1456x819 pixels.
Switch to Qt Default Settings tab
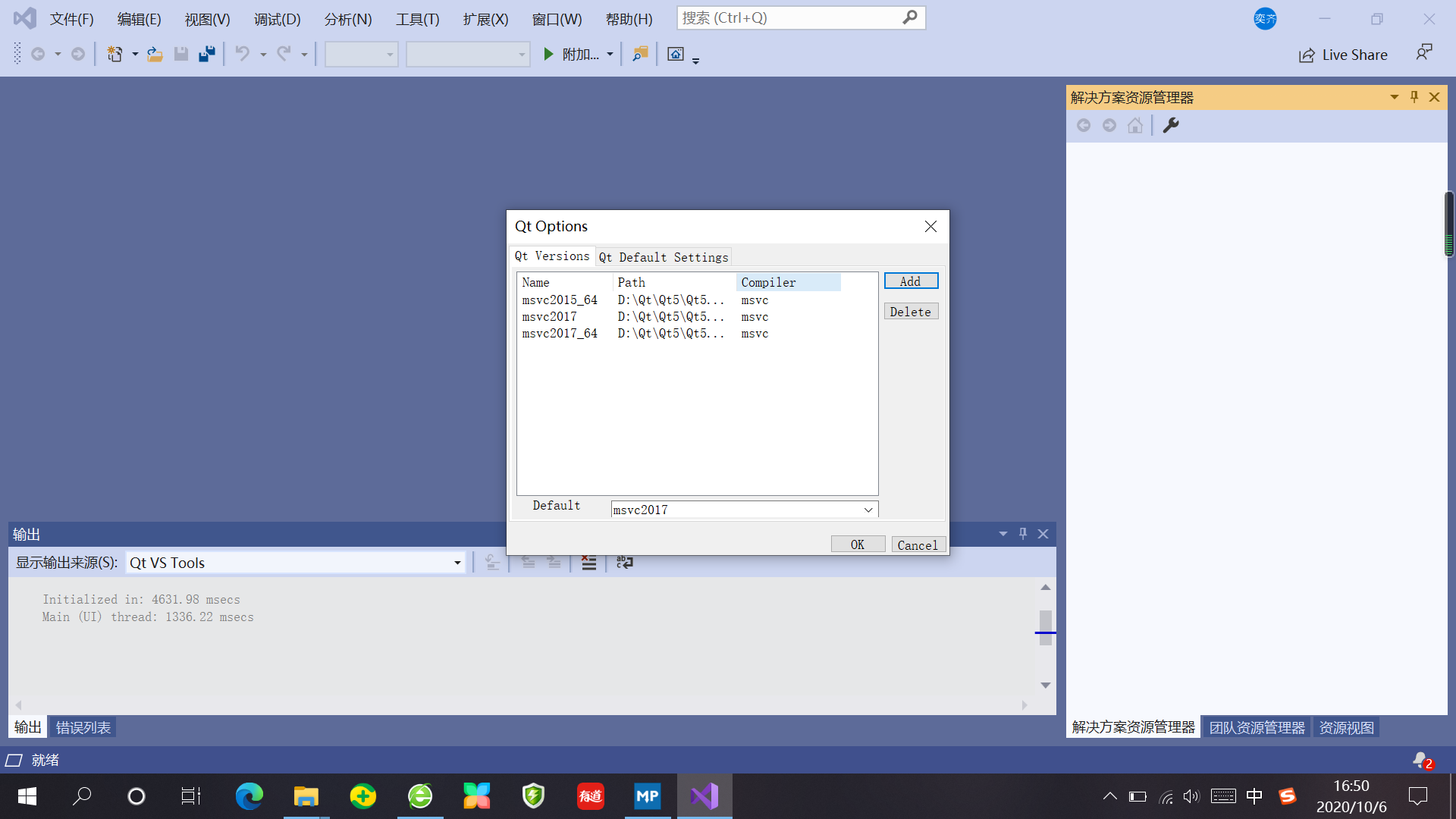coord(664,257)
